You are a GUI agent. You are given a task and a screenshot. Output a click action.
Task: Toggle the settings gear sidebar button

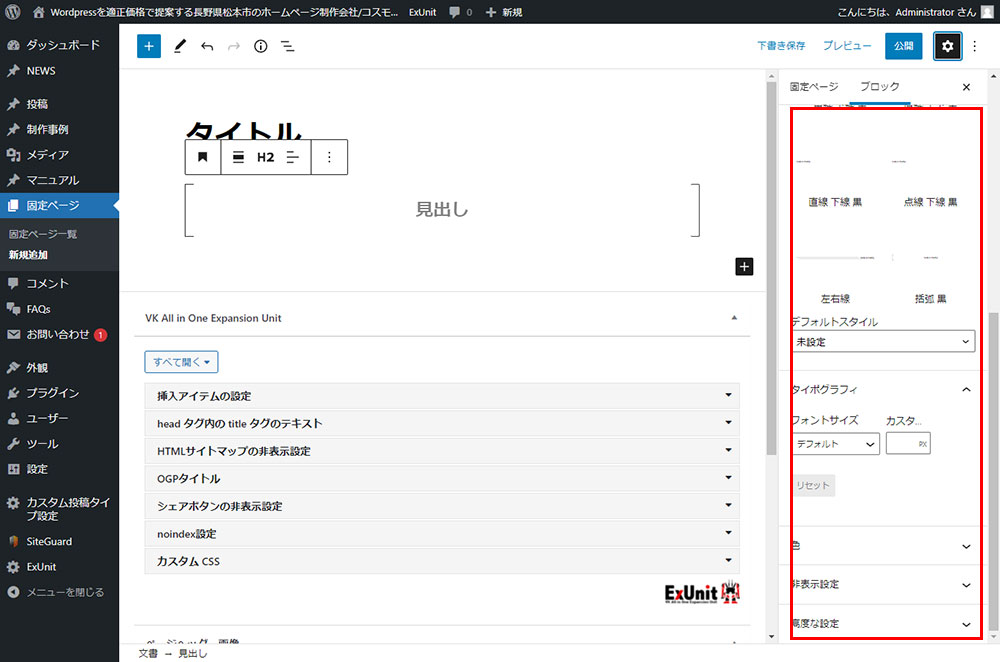[947, 46]
